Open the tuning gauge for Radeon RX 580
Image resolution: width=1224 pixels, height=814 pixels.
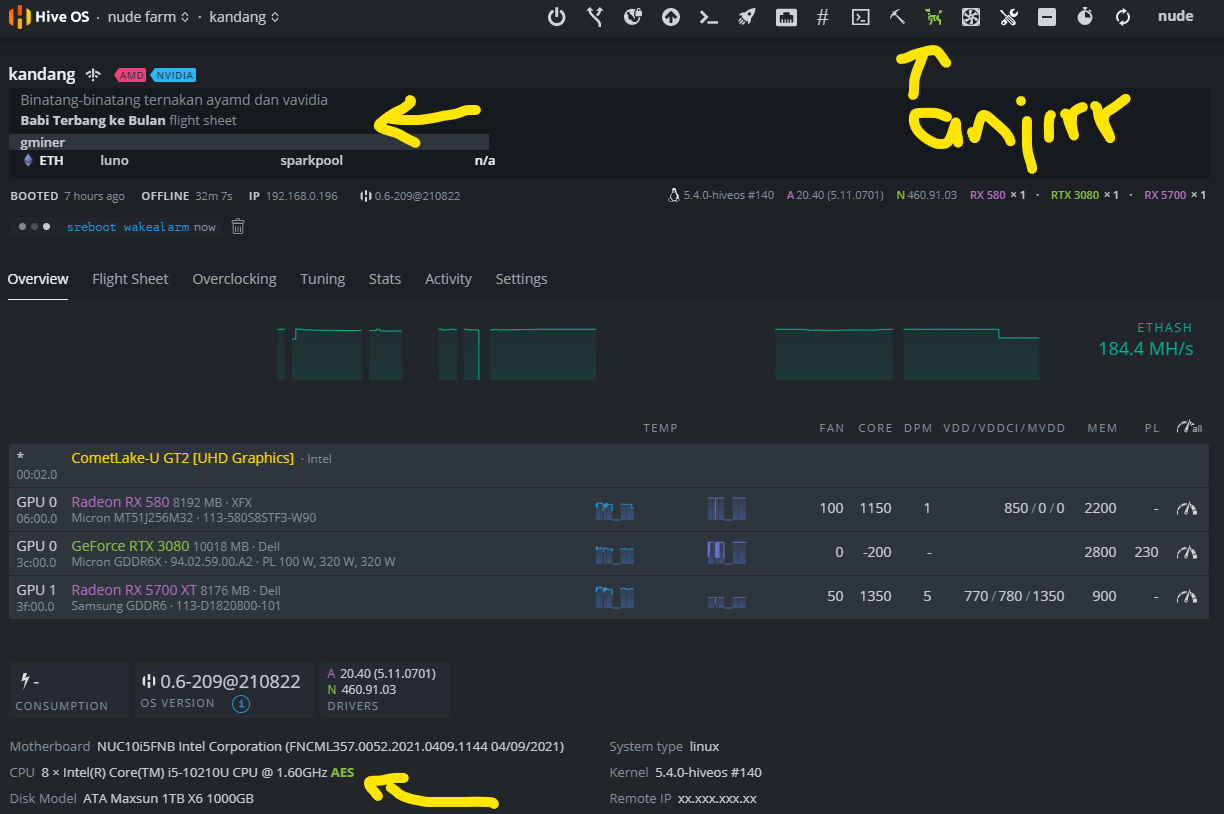1187,508
